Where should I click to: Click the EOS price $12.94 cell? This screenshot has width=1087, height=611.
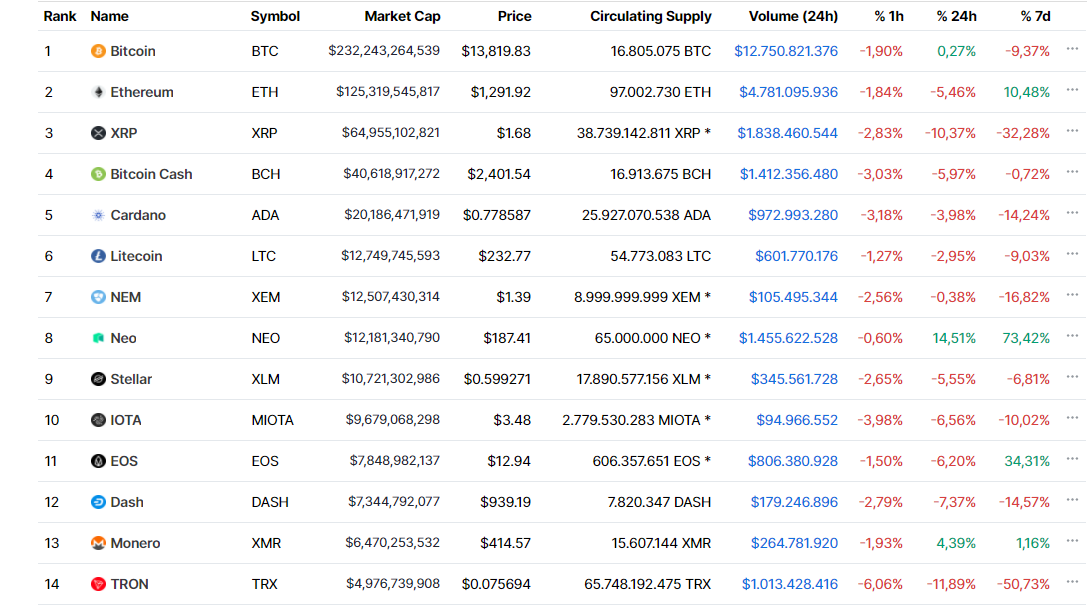pos(509,461)
